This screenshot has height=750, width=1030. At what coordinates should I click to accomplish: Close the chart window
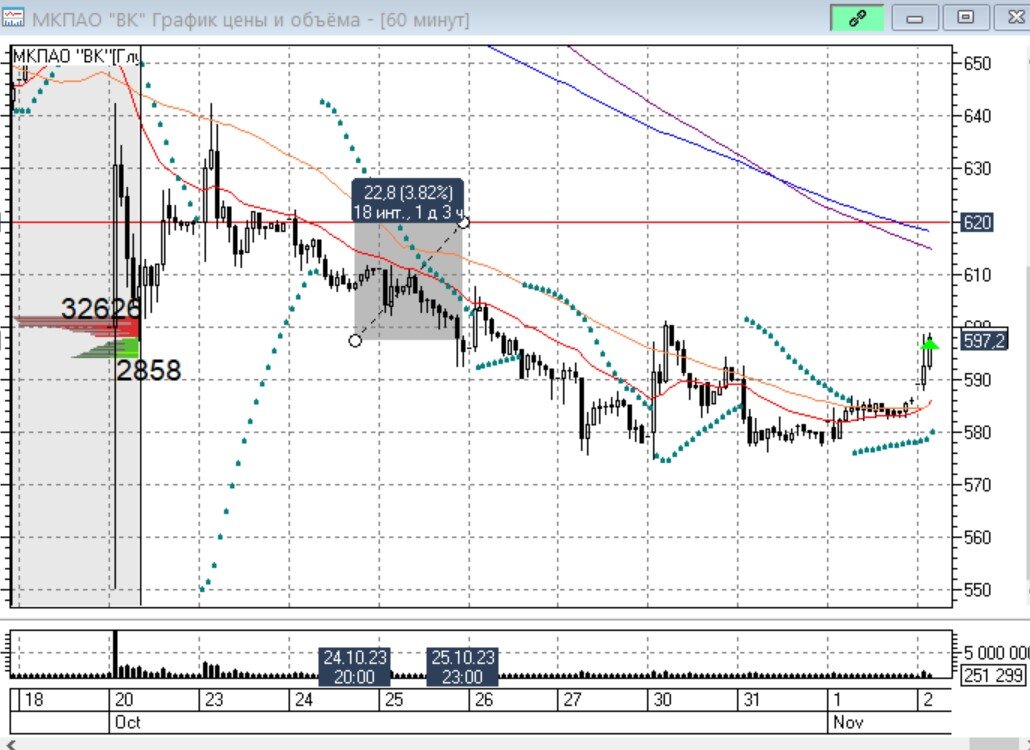pos(1014,18)
